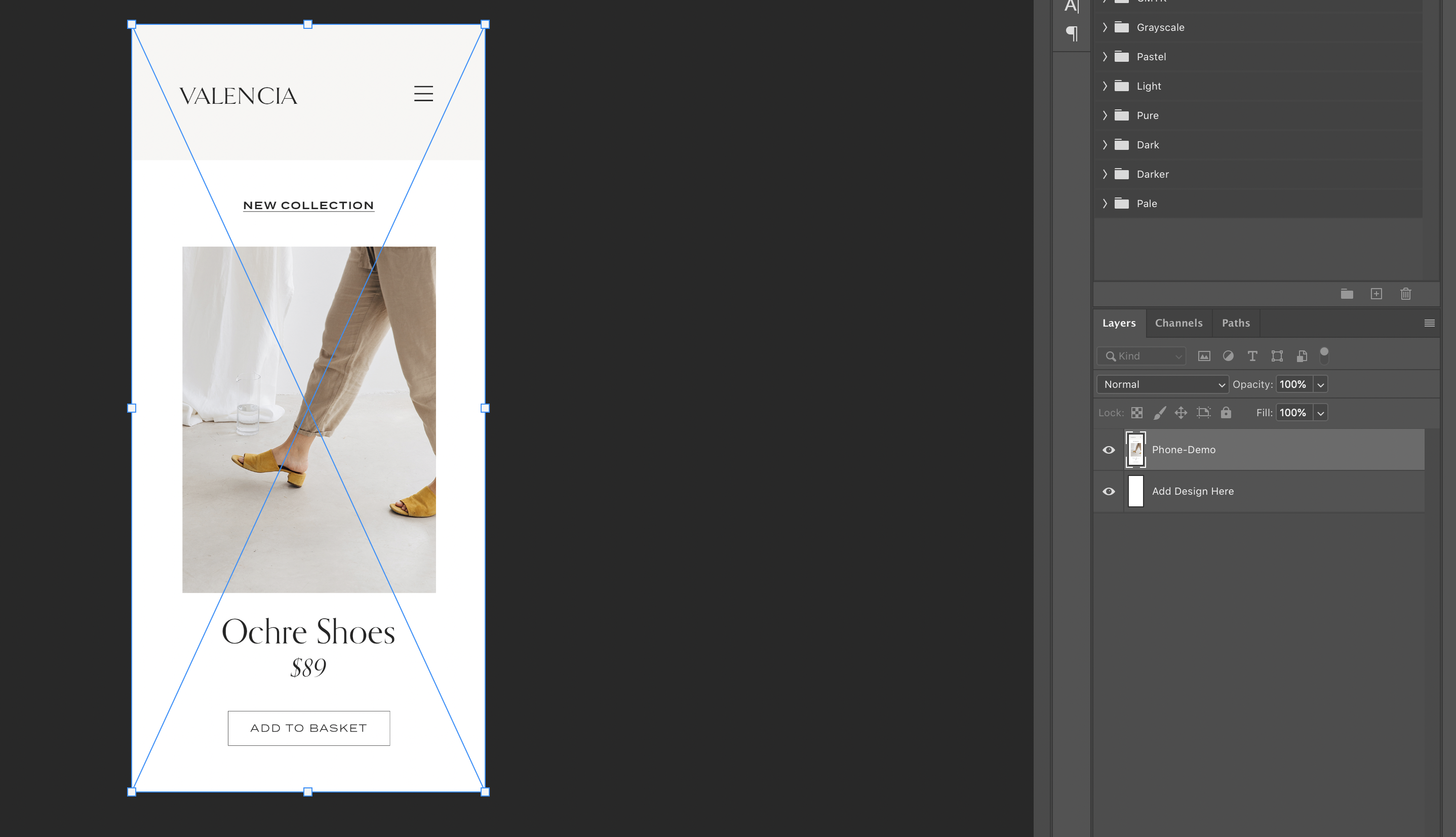The width and height of the screenshot is (1456, 837).
Task: Delete swatch with trash icon
Action: pos(1405,294)
